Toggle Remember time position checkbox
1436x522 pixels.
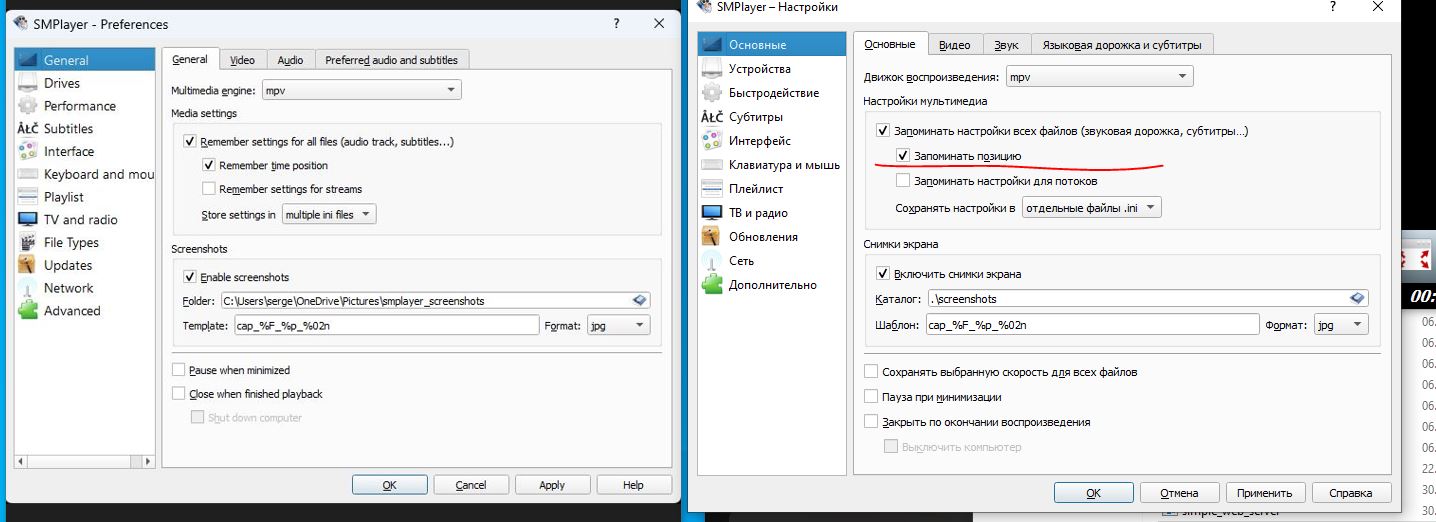pyautogui.click(x=208, y=165)
